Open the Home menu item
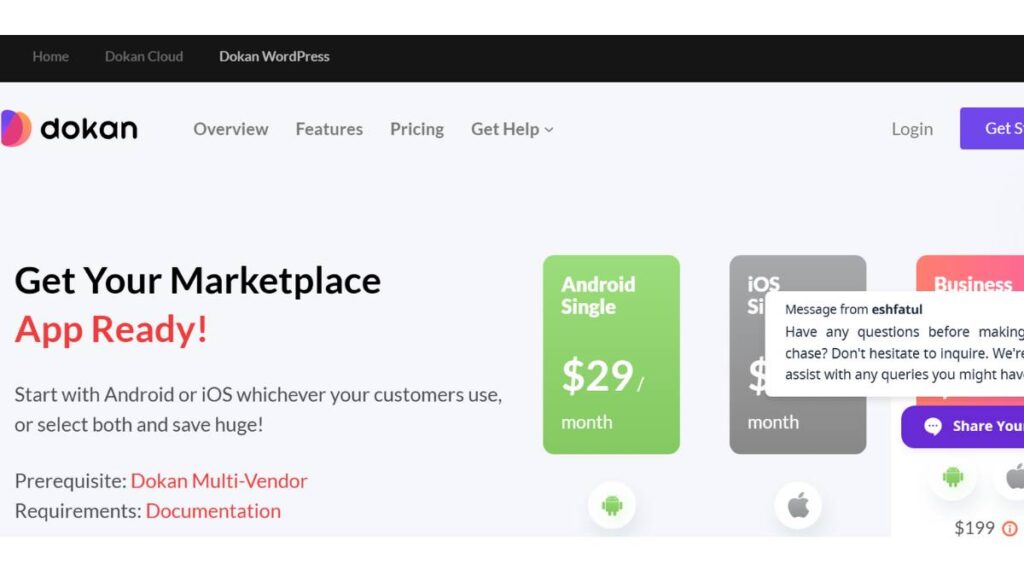This screenshot has width=1024, height=576. (50, 56)
